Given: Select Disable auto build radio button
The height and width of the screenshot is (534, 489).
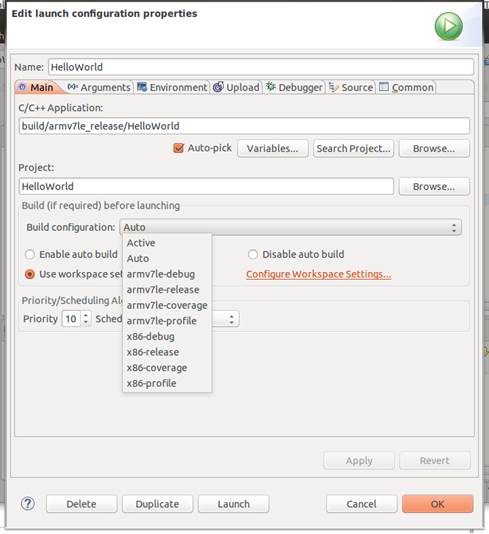Looking at the screenshot, I should pos(252,254).
